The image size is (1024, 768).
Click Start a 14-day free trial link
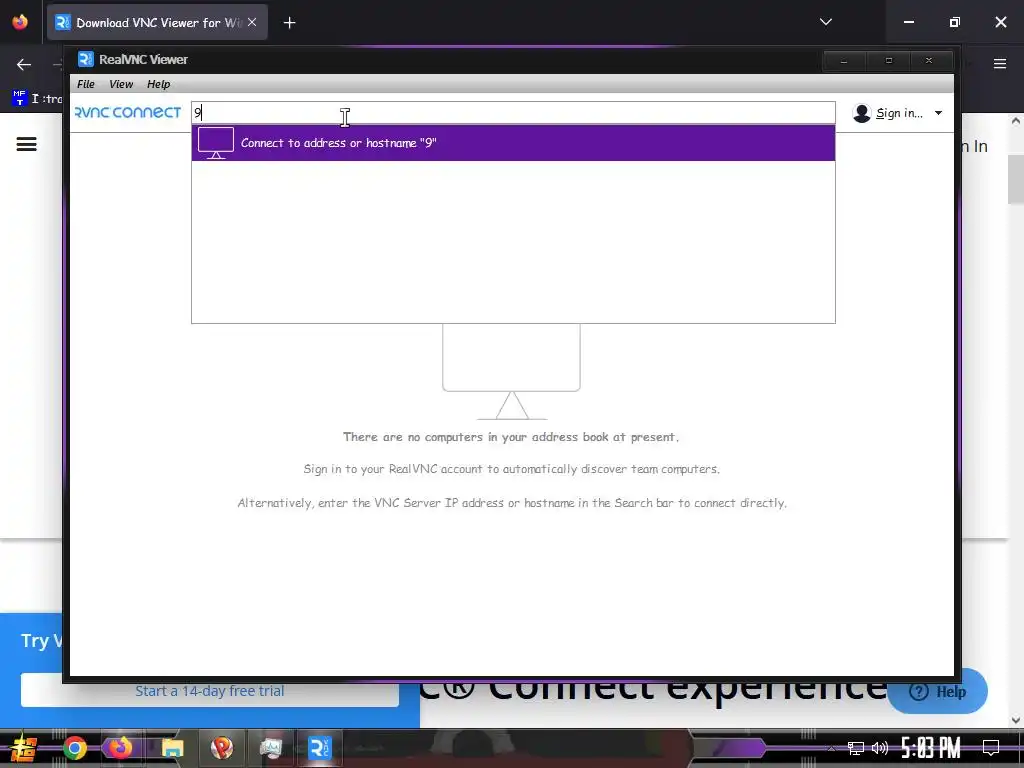tap(210, 691)
